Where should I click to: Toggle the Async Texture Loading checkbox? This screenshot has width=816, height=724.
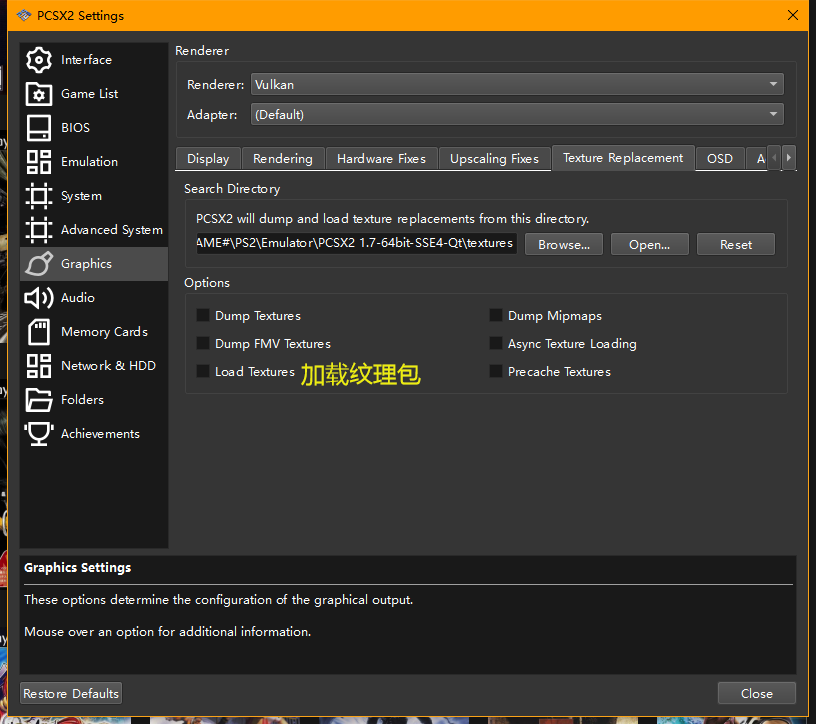496,344
